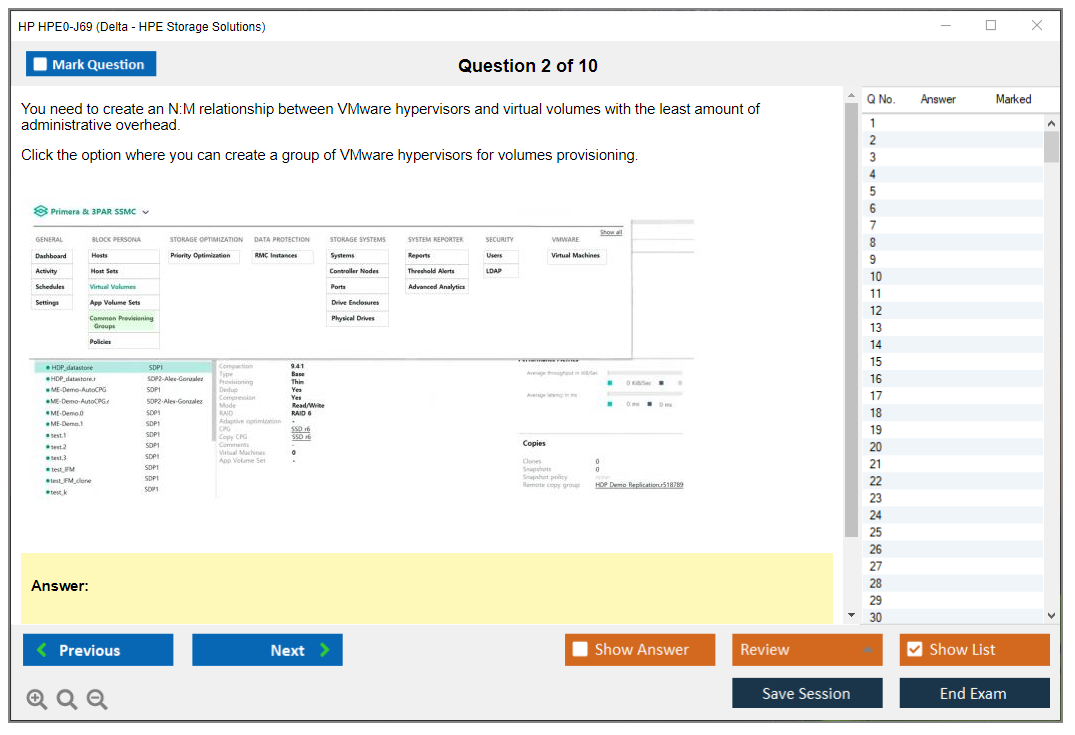This screenshot has height=735, width=1075.
Task: Enable the Show Answer checkbox
Action: (x=580, y=650)
